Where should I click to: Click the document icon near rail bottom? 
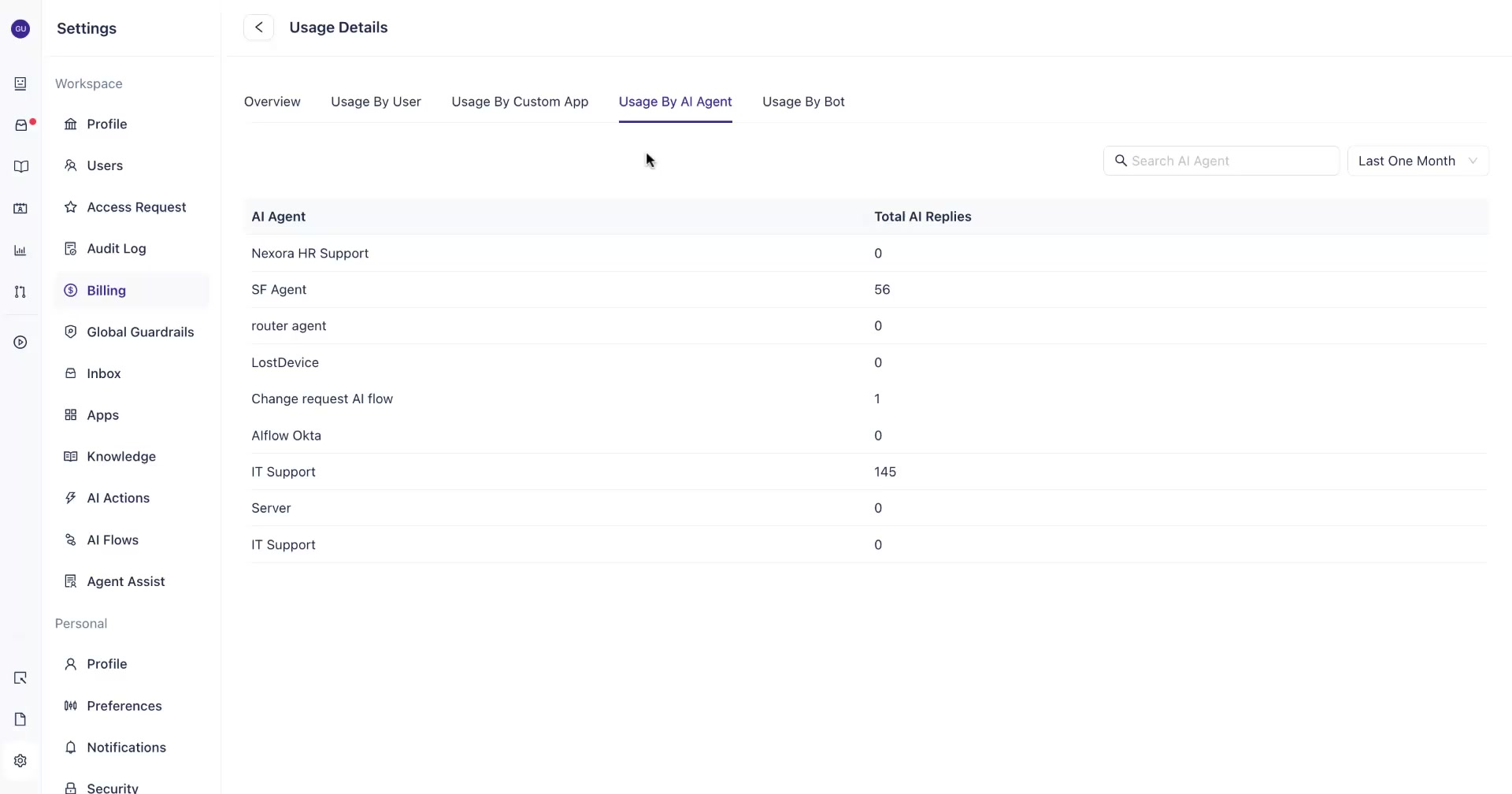[x=20, y=719]
